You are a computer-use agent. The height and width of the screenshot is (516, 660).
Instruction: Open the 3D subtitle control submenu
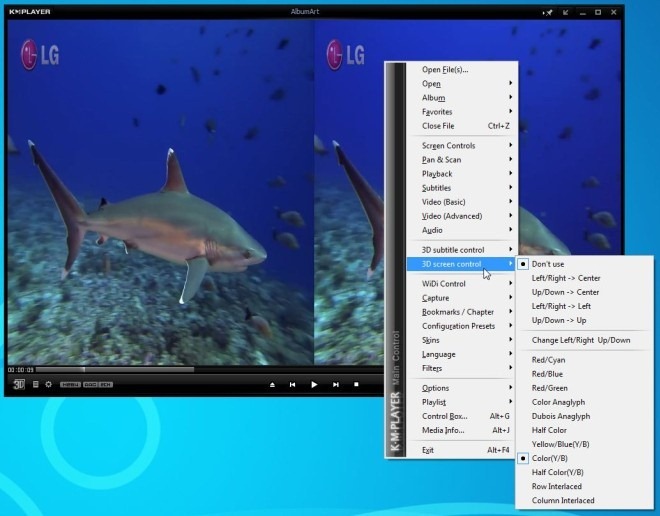point(462,250)
